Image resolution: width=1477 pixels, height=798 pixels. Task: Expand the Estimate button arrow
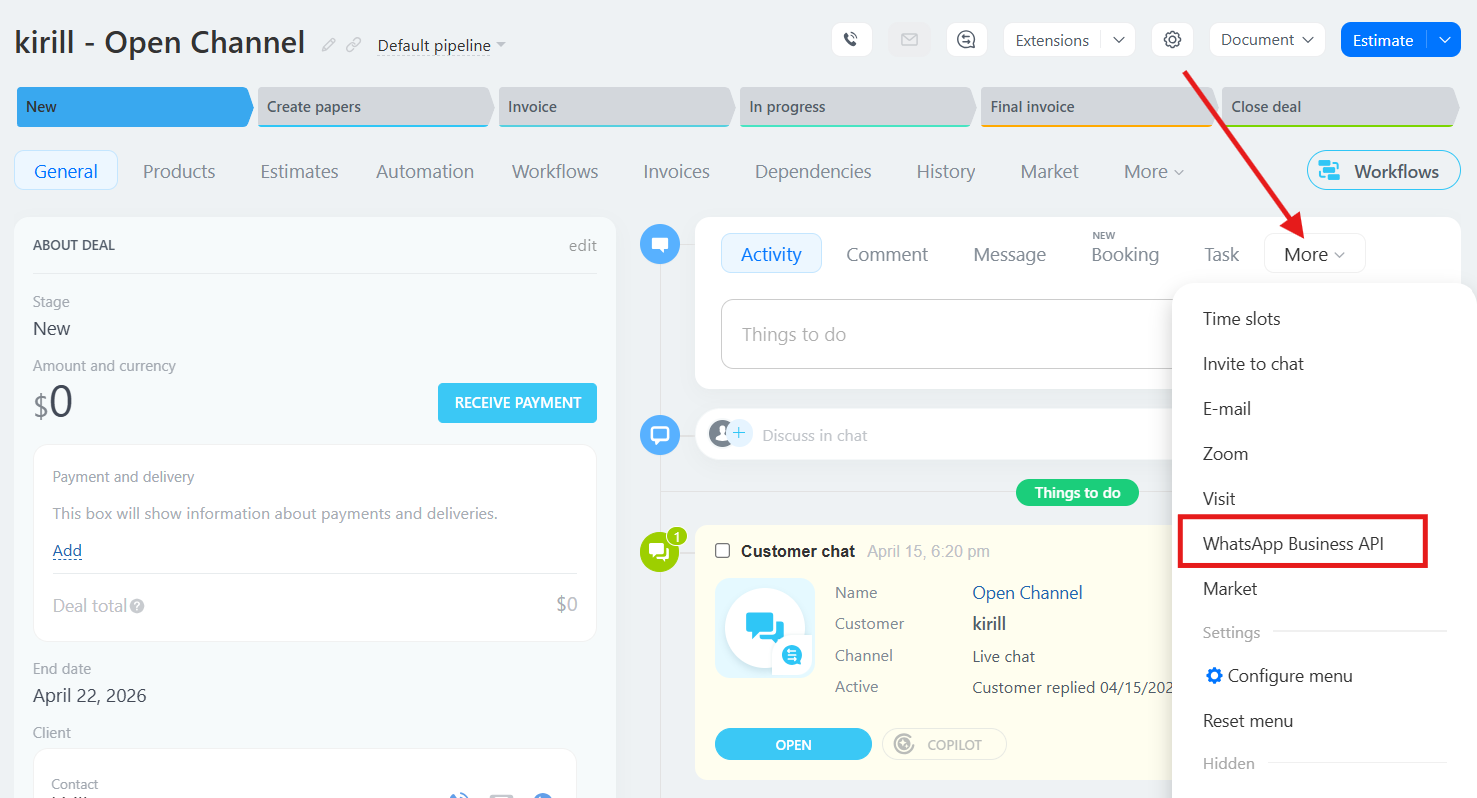tap(1444, 40)
